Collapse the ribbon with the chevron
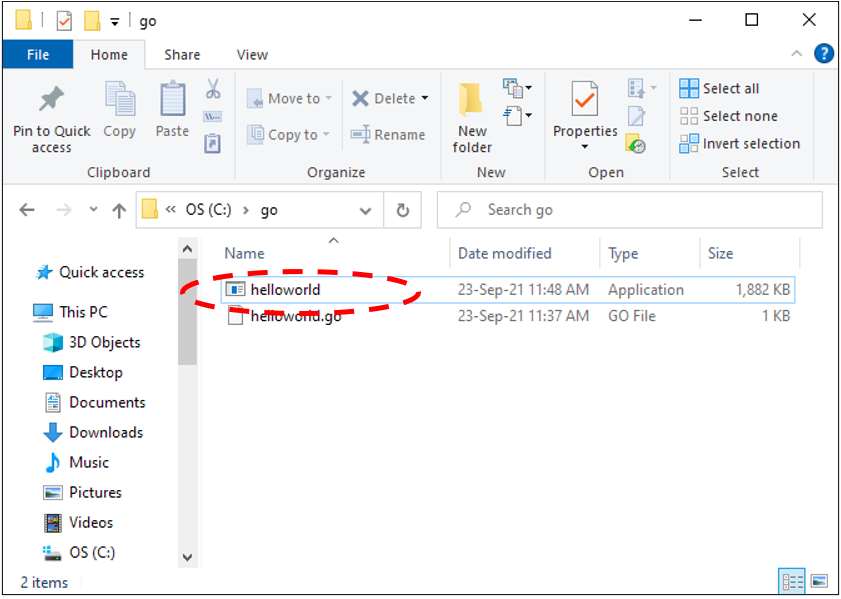The image size is (841, 599). pyautogui.click(x=797, y=55)
